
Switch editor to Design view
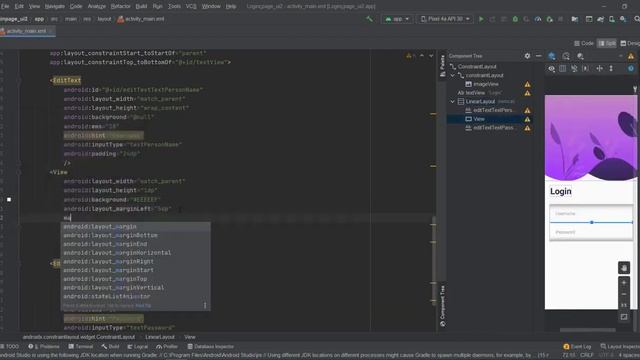630,43
